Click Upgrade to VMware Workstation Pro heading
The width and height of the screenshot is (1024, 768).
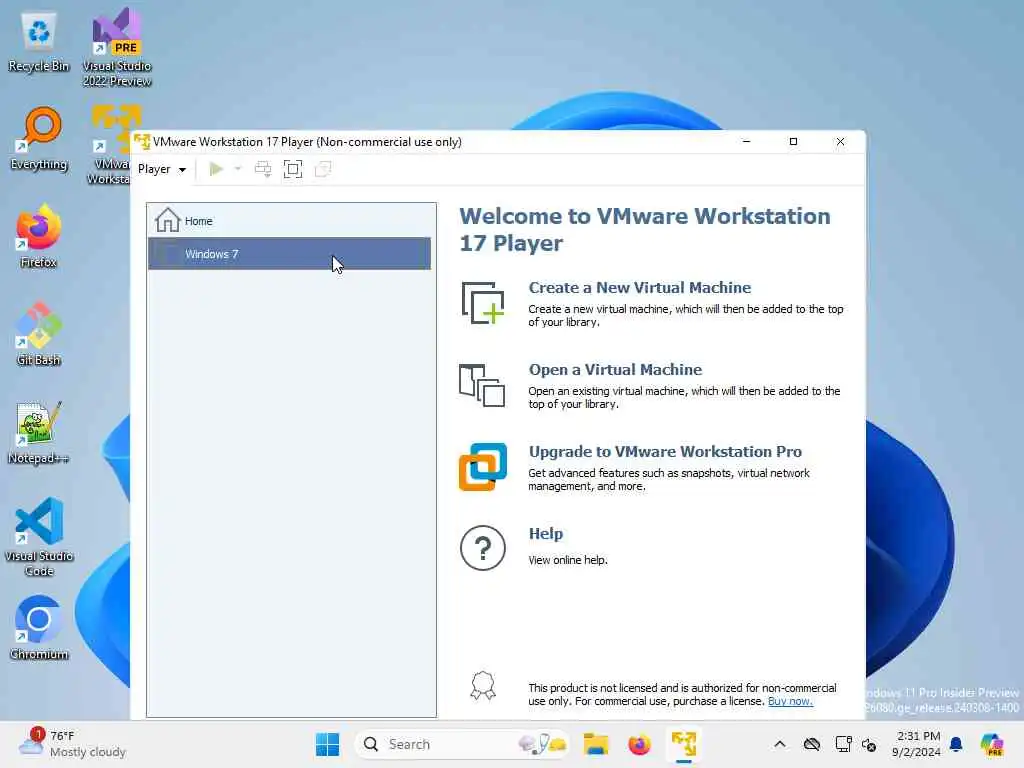[x=665, y=452]
